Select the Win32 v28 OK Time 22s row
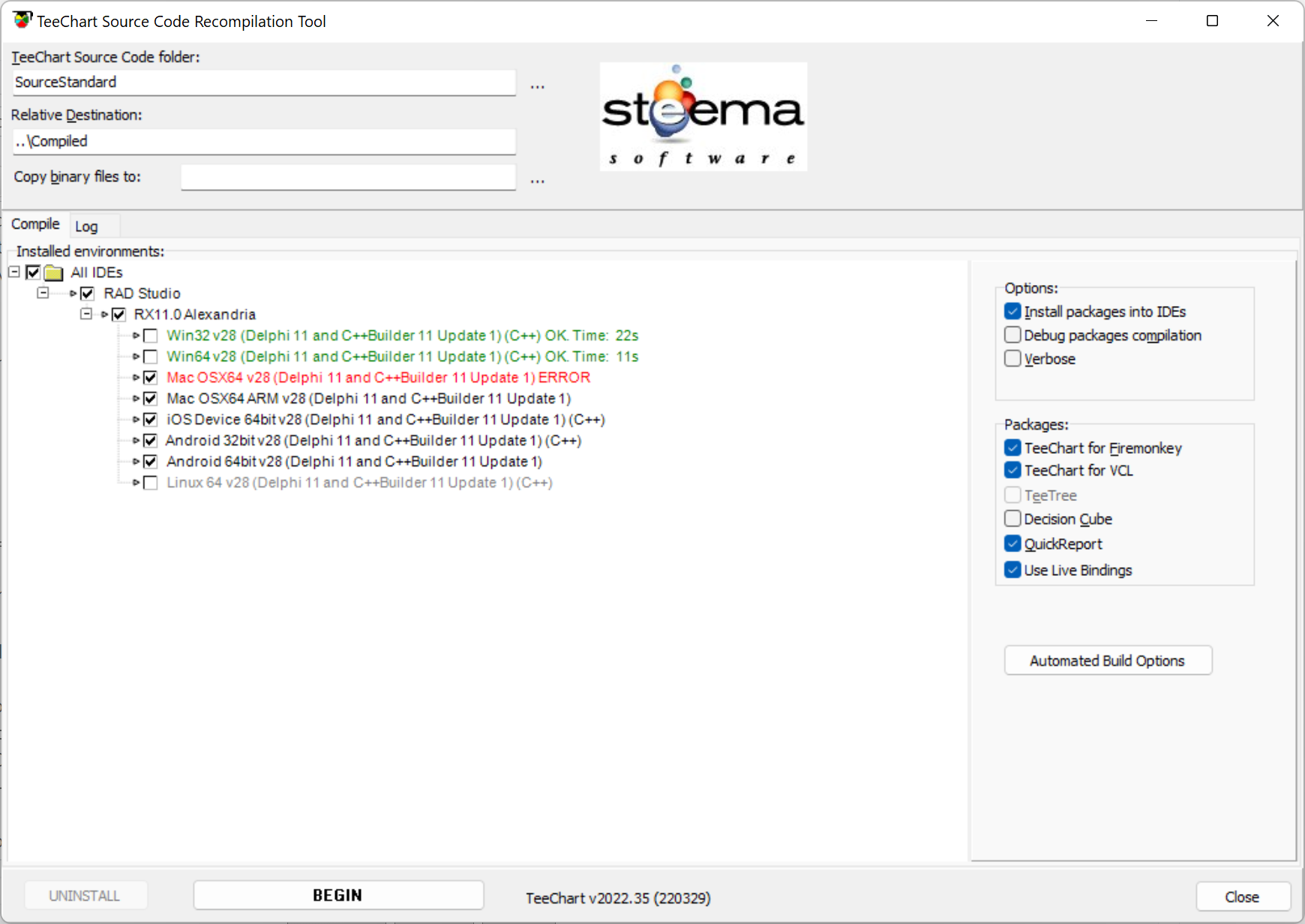This screenshot has width=1305, height=924. point(403,335)
